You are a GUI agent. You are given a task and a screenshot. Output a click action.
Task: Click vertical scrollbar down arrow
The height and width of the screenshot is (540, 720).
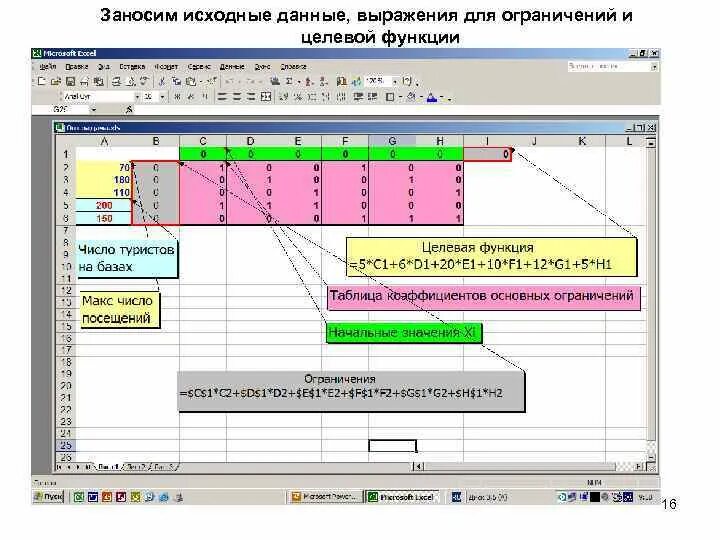click(x=651, y=457)
